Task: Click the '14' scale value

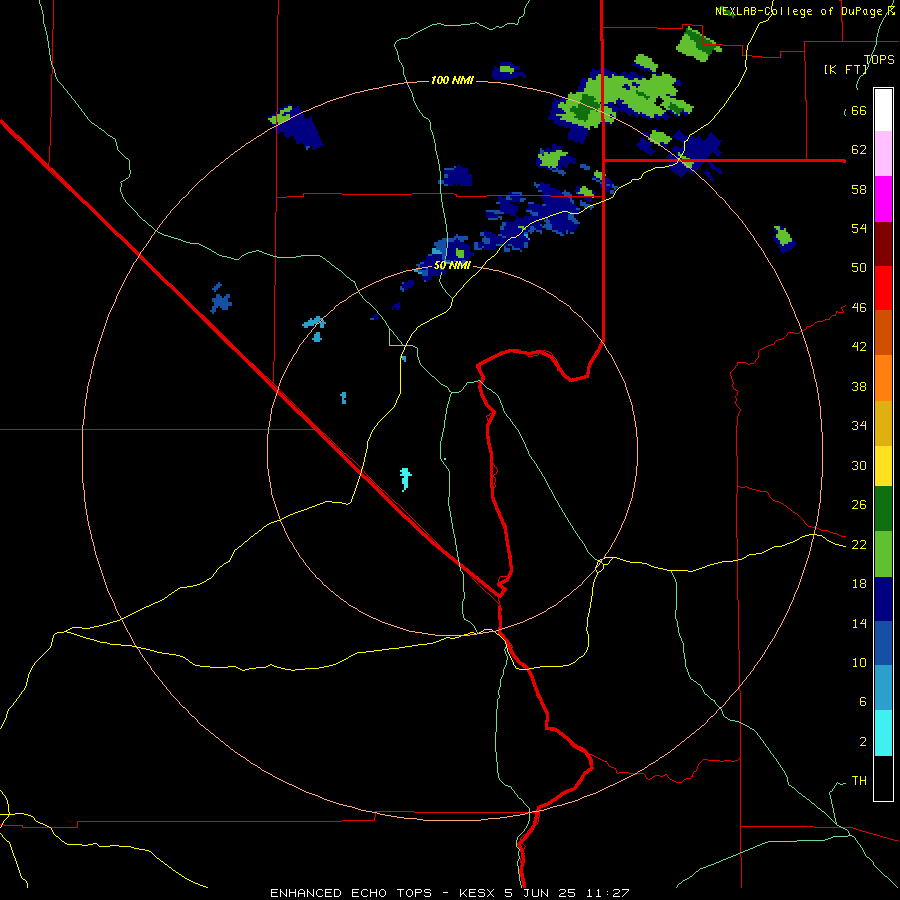Action: click(x=859, y=623)
